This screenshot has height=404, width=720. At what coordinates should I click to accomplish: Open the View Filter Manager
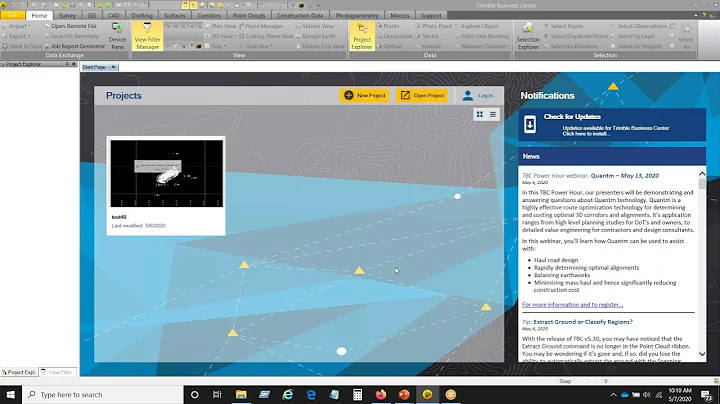[x=147, y=36]
